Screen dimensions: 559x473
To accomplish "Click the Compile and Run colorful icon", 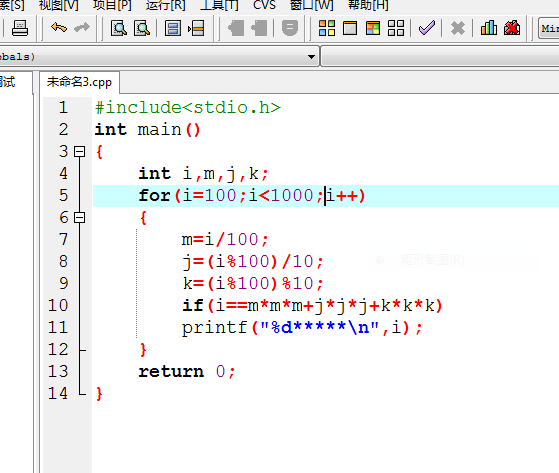I will click(373, 28).
